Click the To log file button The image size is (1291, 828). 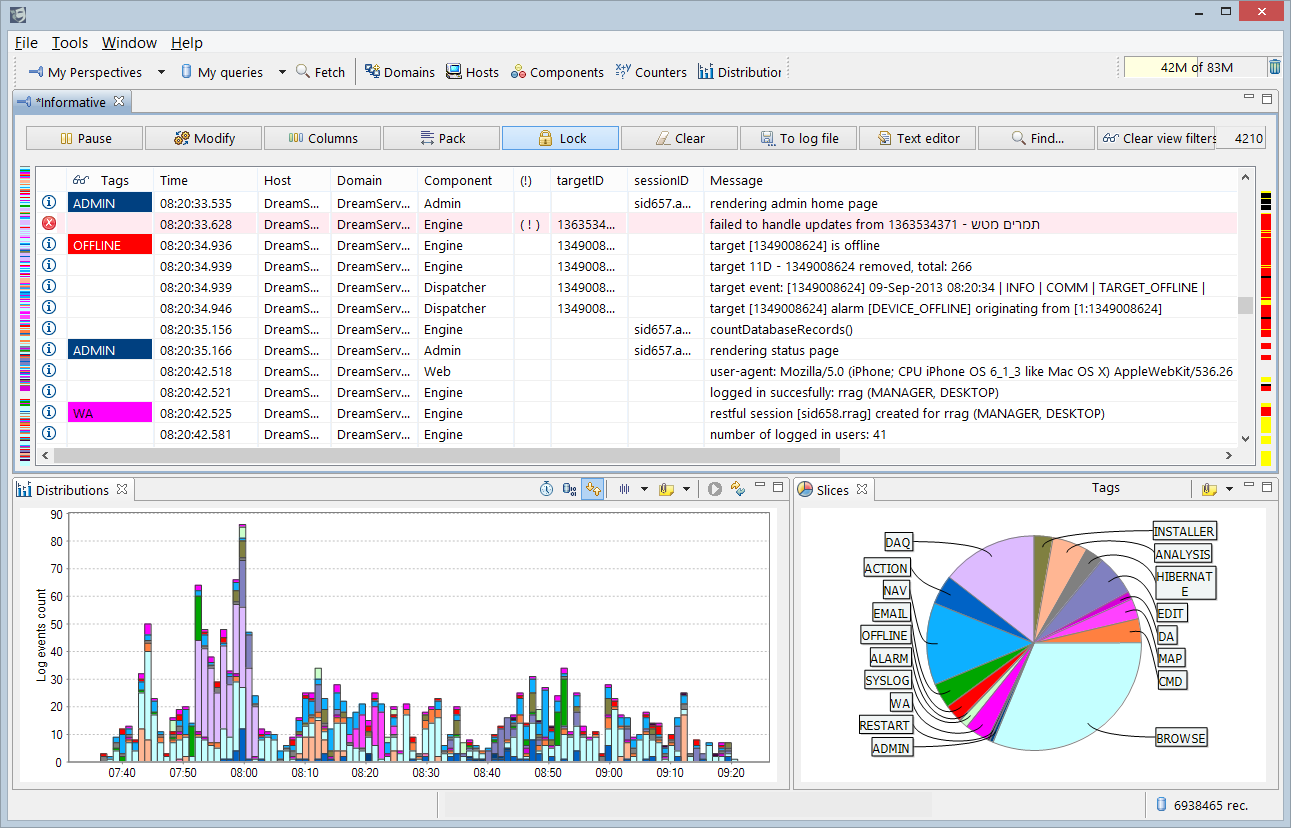click(799, 138)
